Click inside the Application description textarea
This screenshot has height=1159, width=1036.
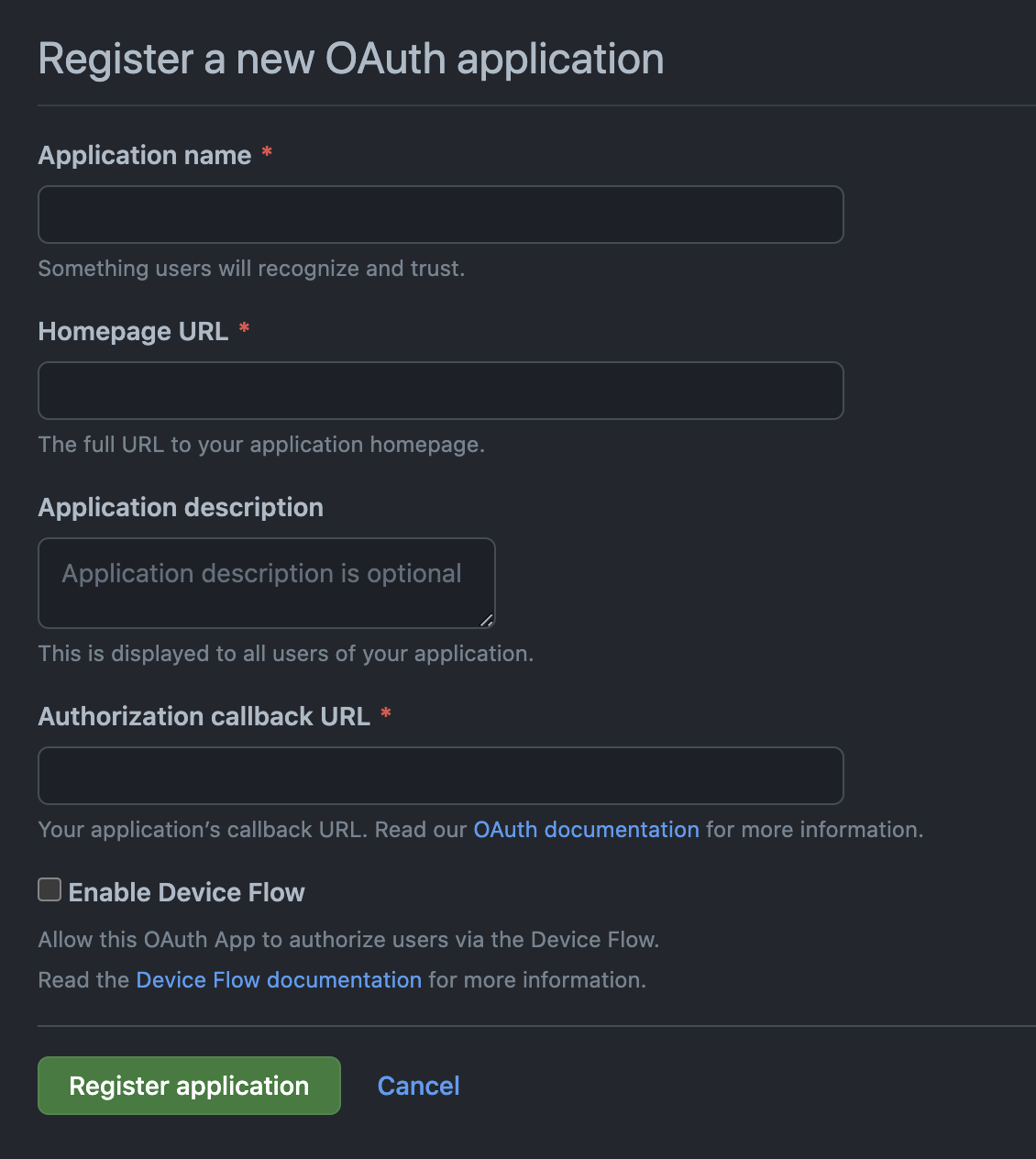tap(266, 583)
